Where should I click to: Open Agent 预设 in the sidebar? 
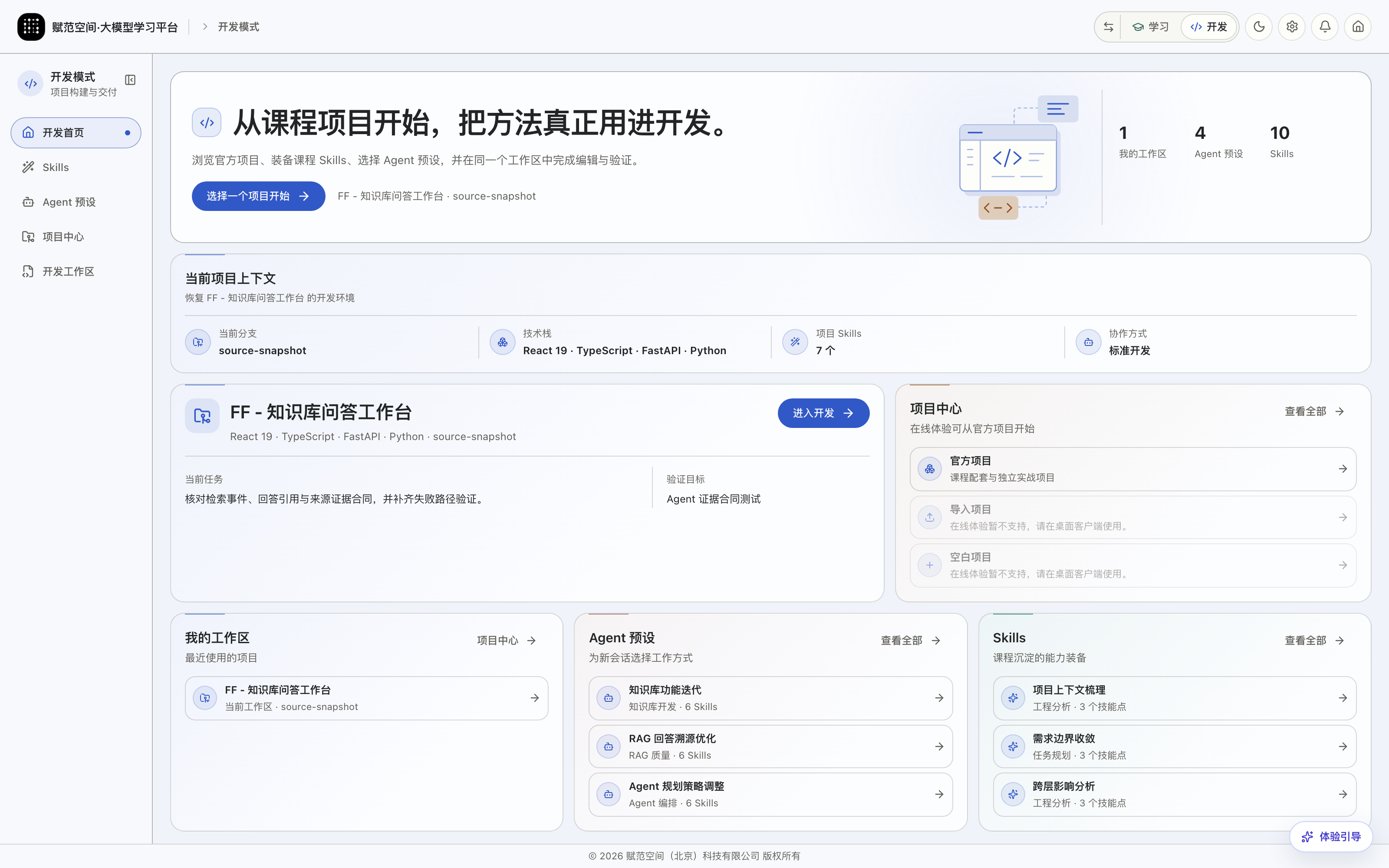[76, 202]
